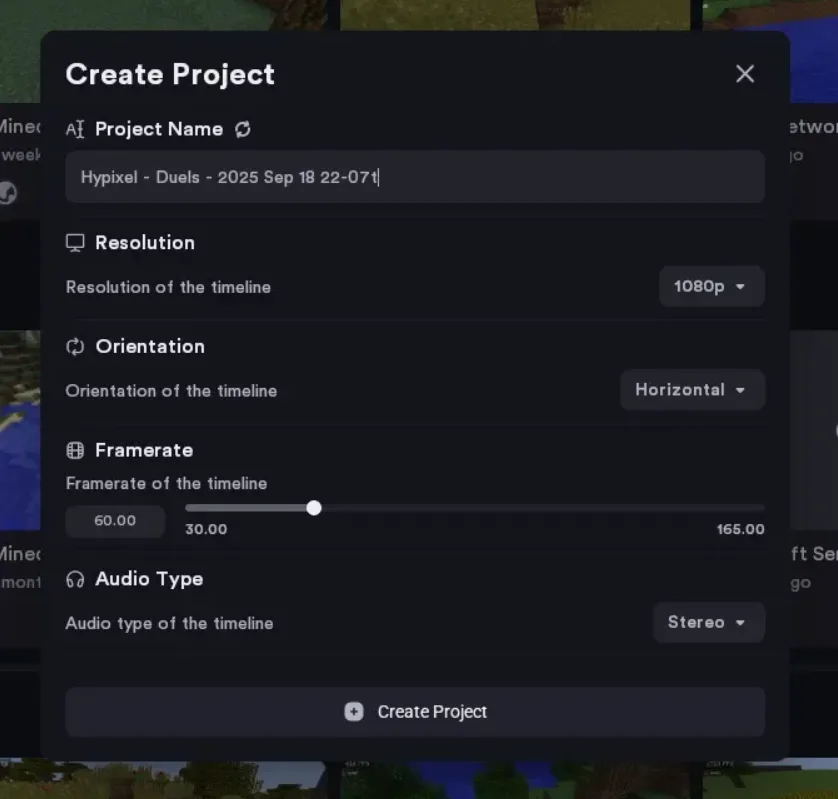Click the Project Name text field
Viewport: 838px width, 799px height.
click(415, 177)
